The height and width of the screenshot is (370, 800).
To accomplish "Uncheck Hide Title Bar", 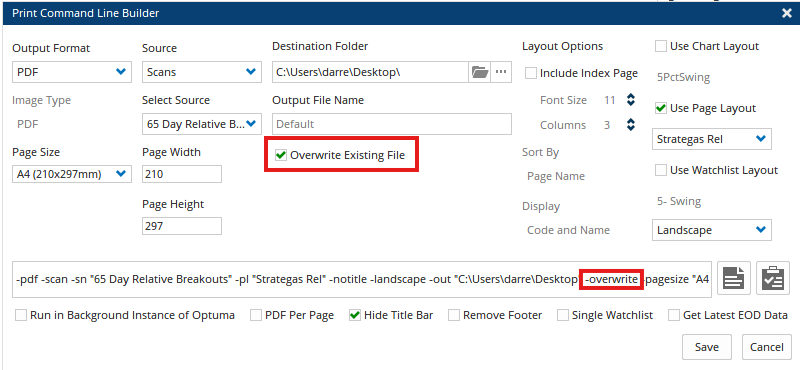I will pyautogui.click(x=355, y=315).
